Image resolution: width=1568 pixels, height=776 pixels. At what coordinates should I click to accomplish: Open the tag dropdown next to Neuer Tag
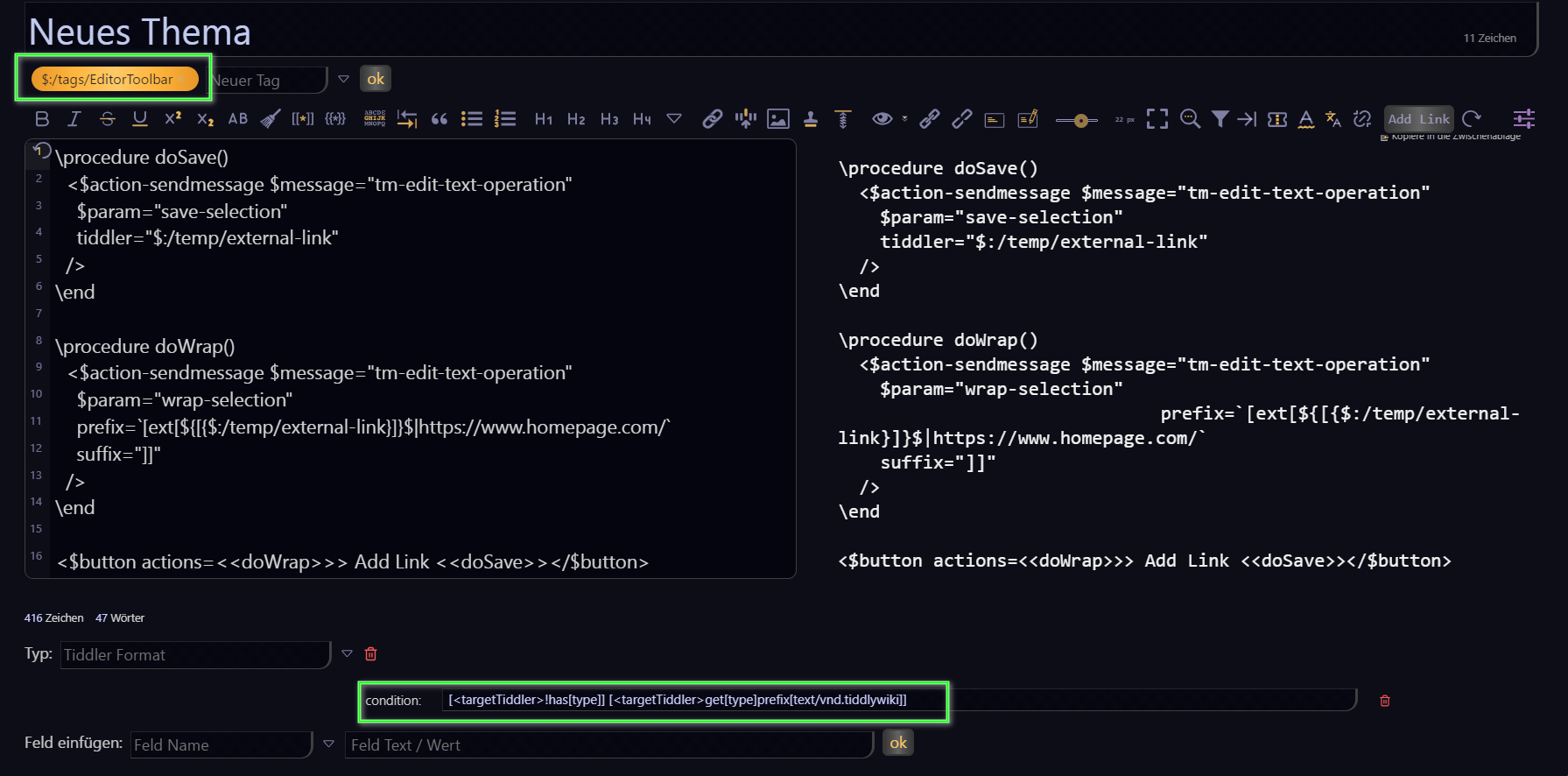[344, 79]
